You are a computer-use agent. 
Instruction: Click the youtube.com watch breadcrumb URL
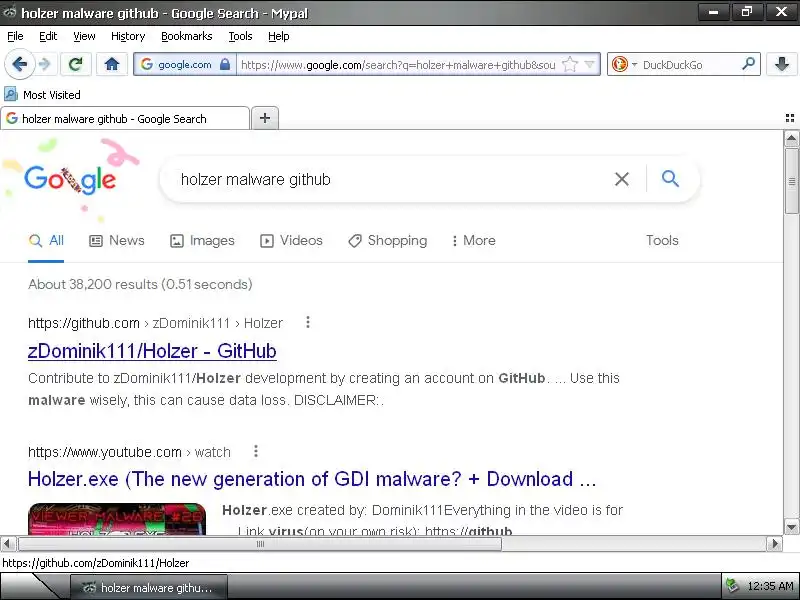129,452
